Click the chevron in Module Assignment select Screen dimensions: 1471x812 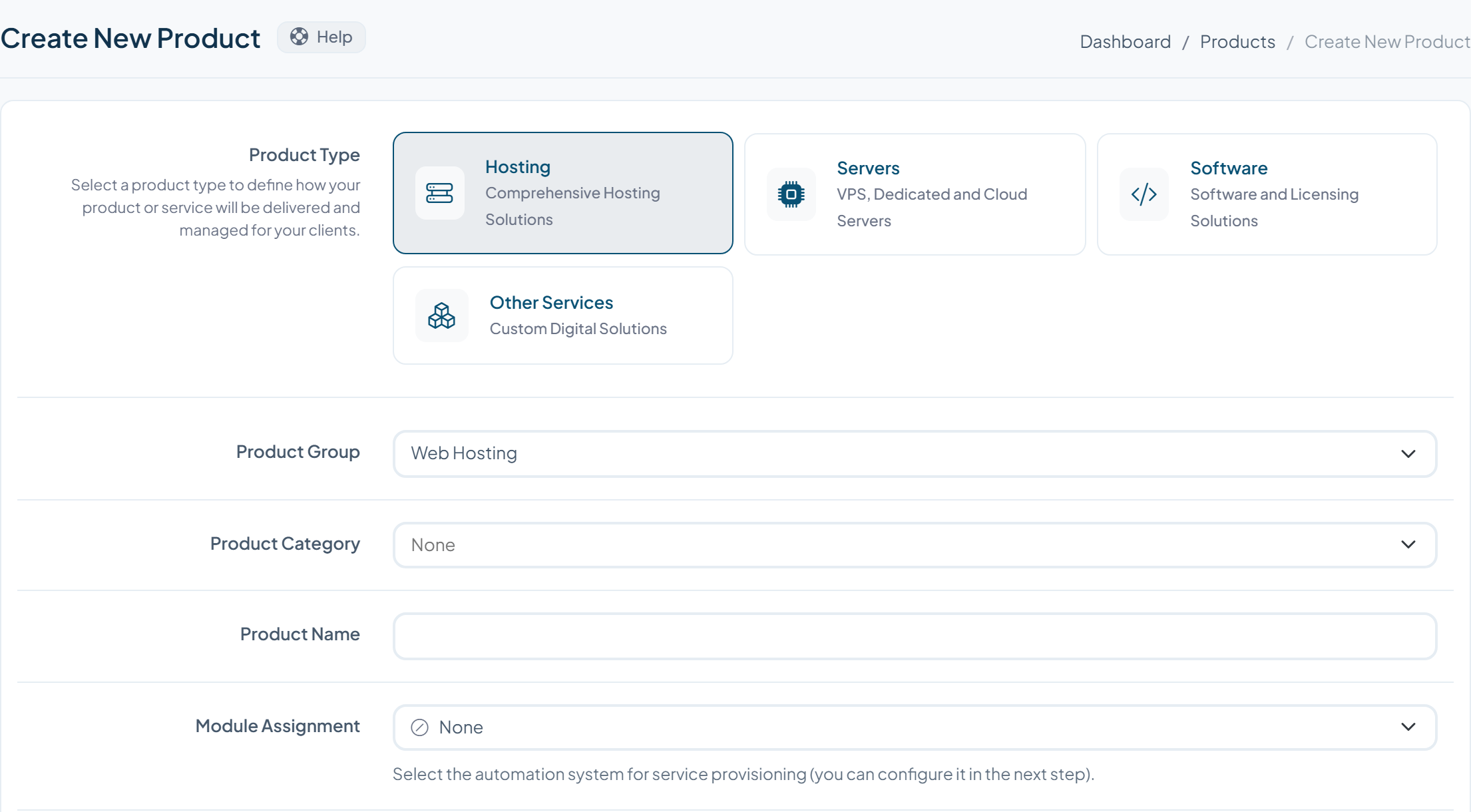point(1408,727)
